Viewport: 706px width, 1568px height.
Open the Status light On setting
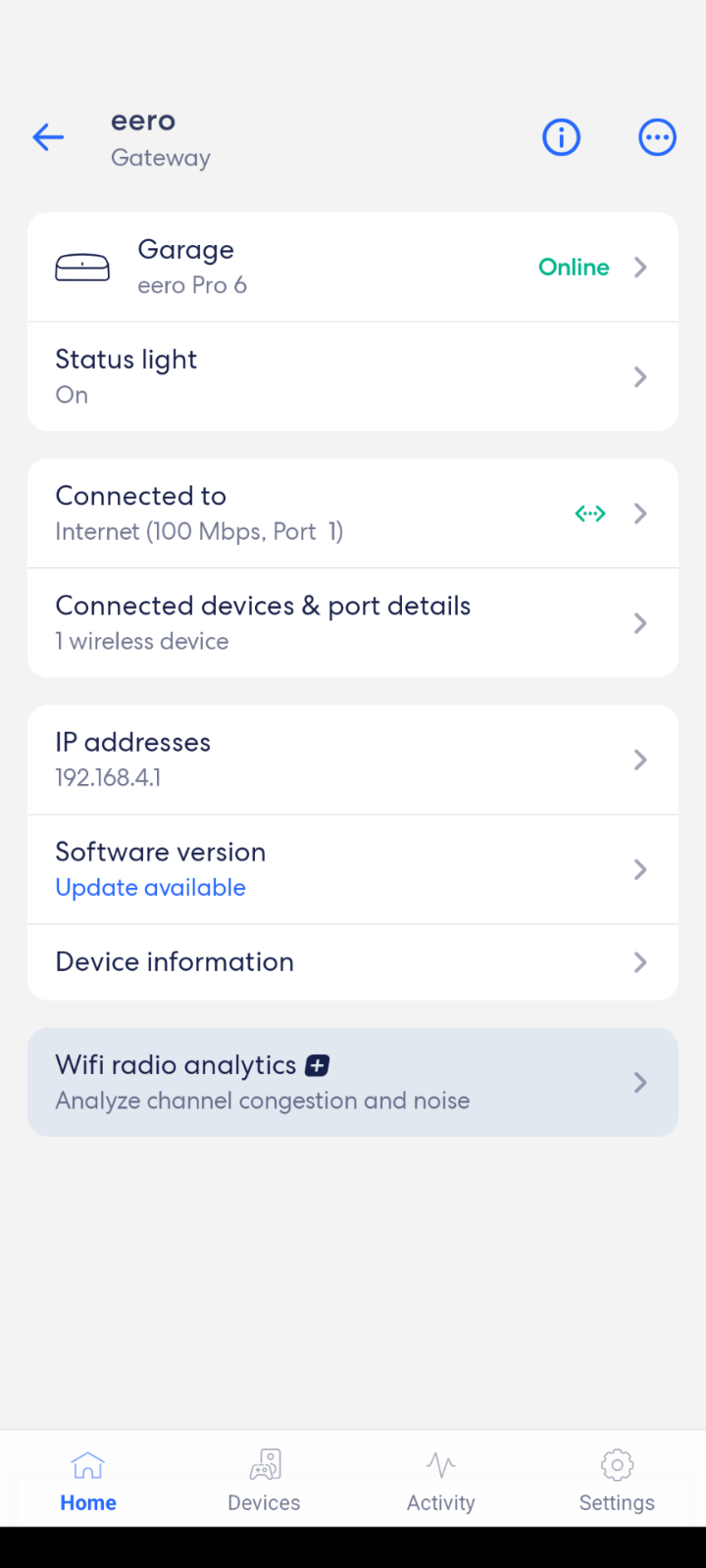[353, 376]
